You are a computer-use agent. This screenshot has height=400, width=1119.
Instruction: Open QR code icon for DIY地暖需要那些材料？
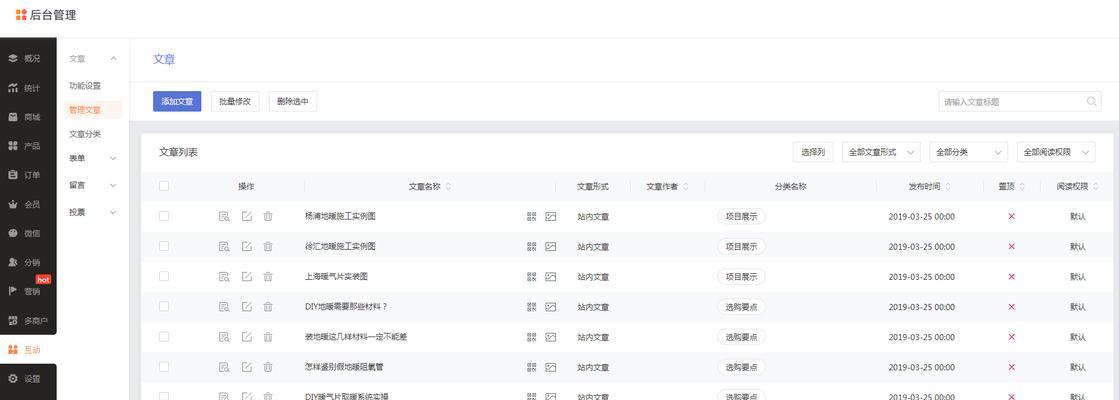coord(532,307)
